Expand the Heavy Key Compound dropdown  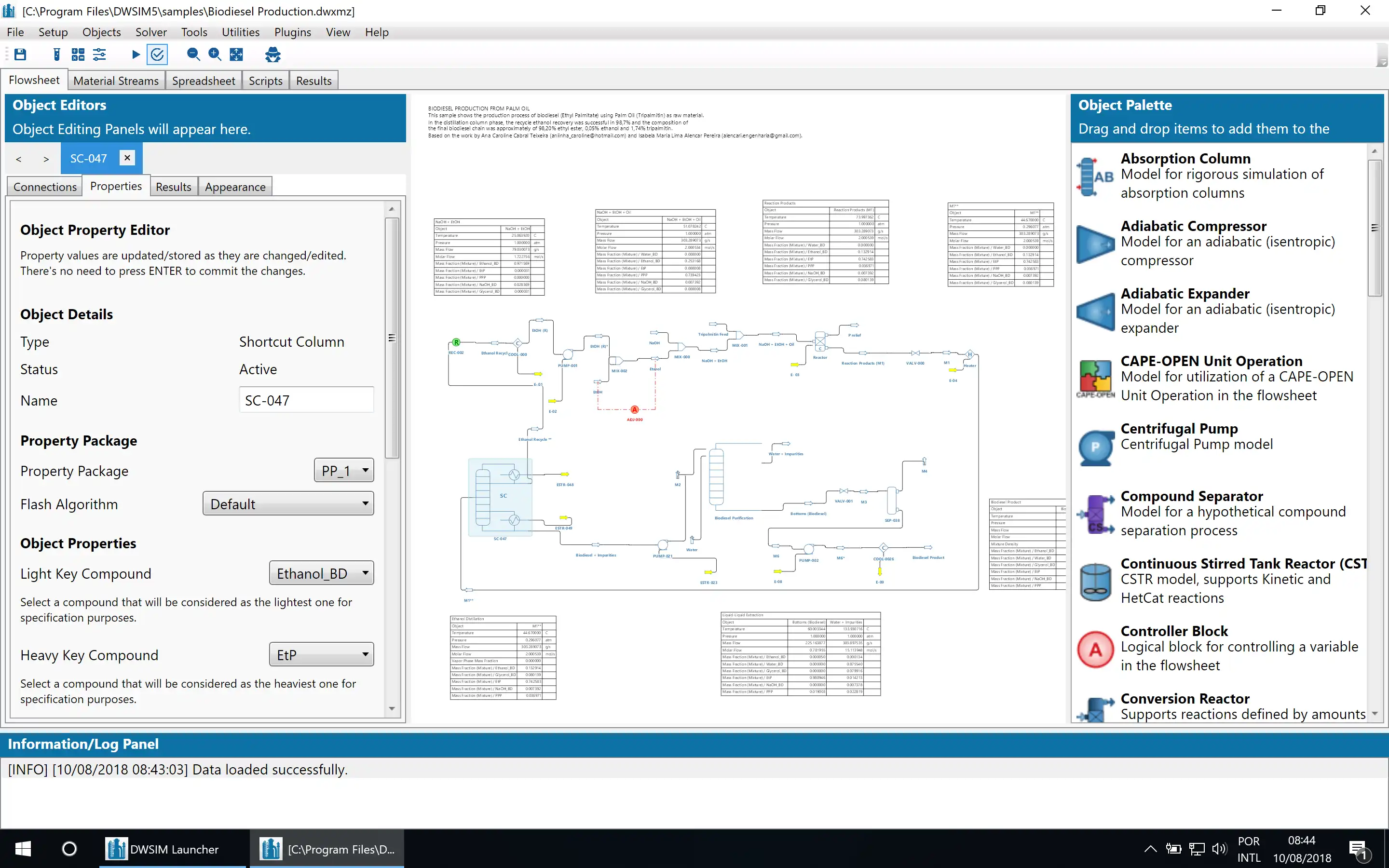[x=364, y=654]
